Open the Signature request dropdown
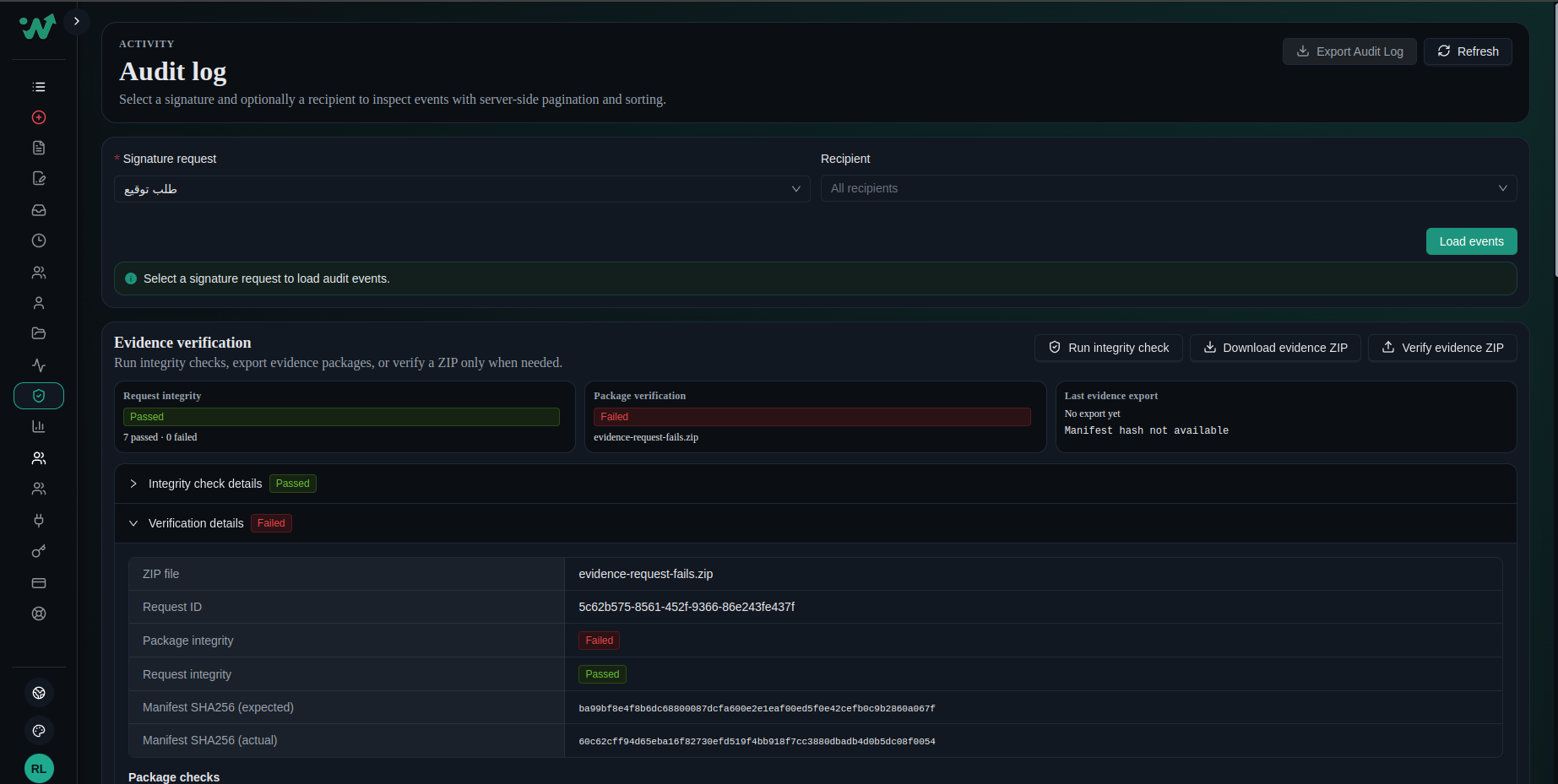 [x=462, y=189]
